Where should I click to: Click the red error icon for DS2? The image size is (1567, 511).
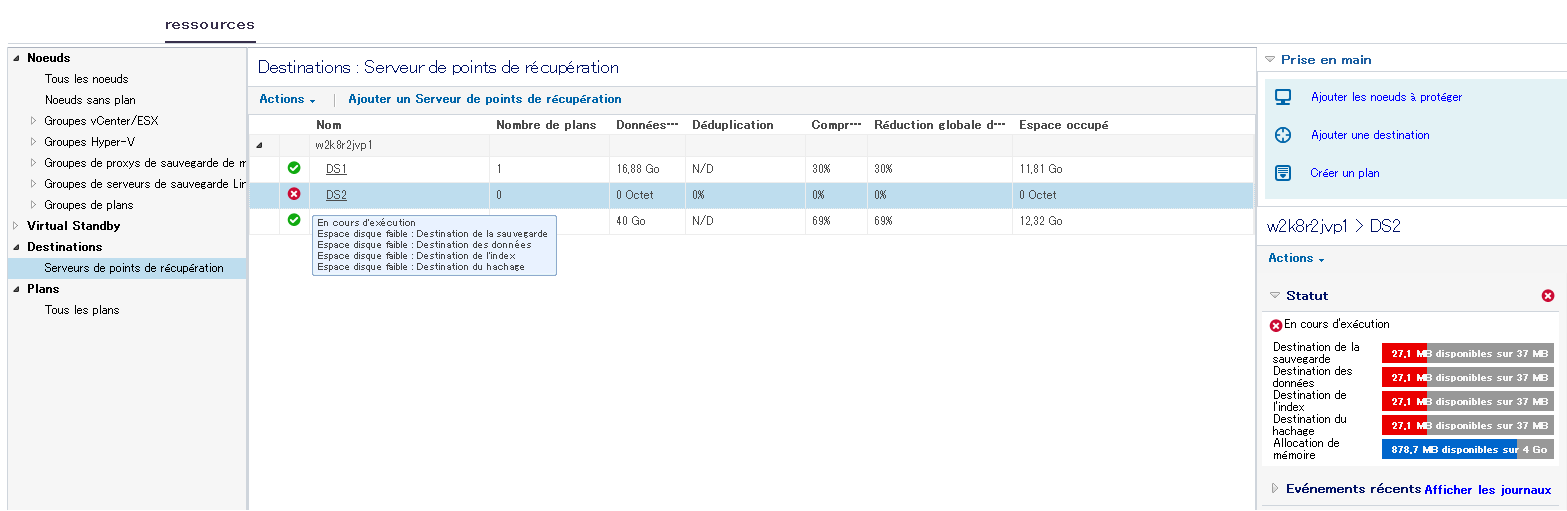294,194
